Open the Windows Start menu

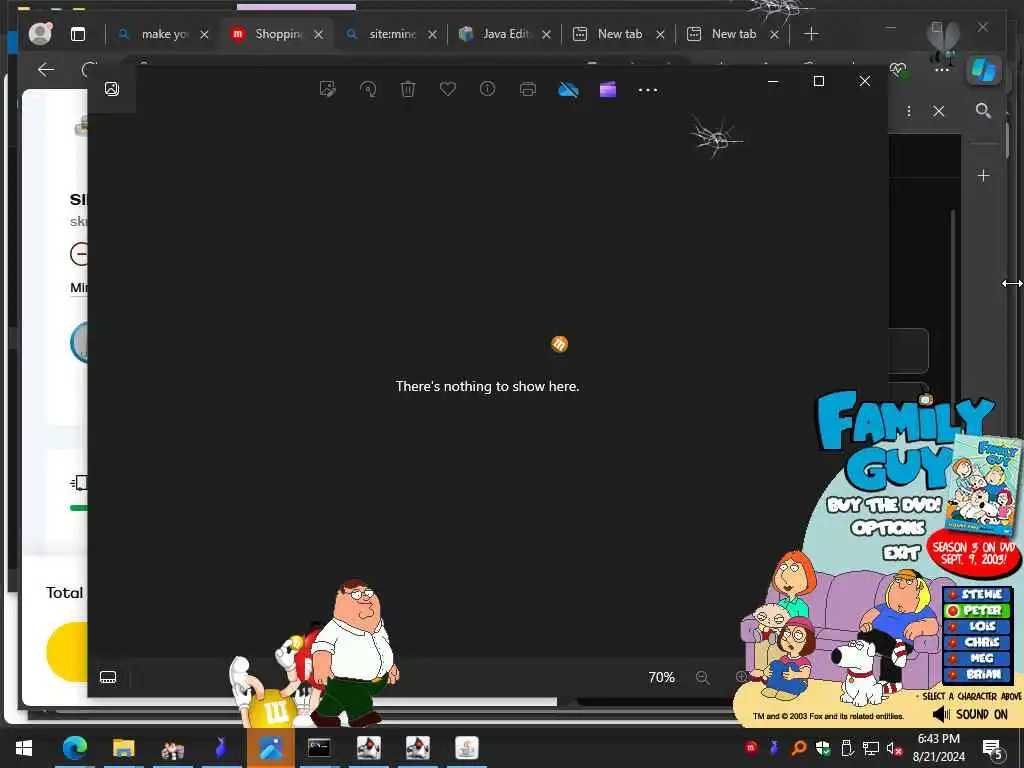24,748
